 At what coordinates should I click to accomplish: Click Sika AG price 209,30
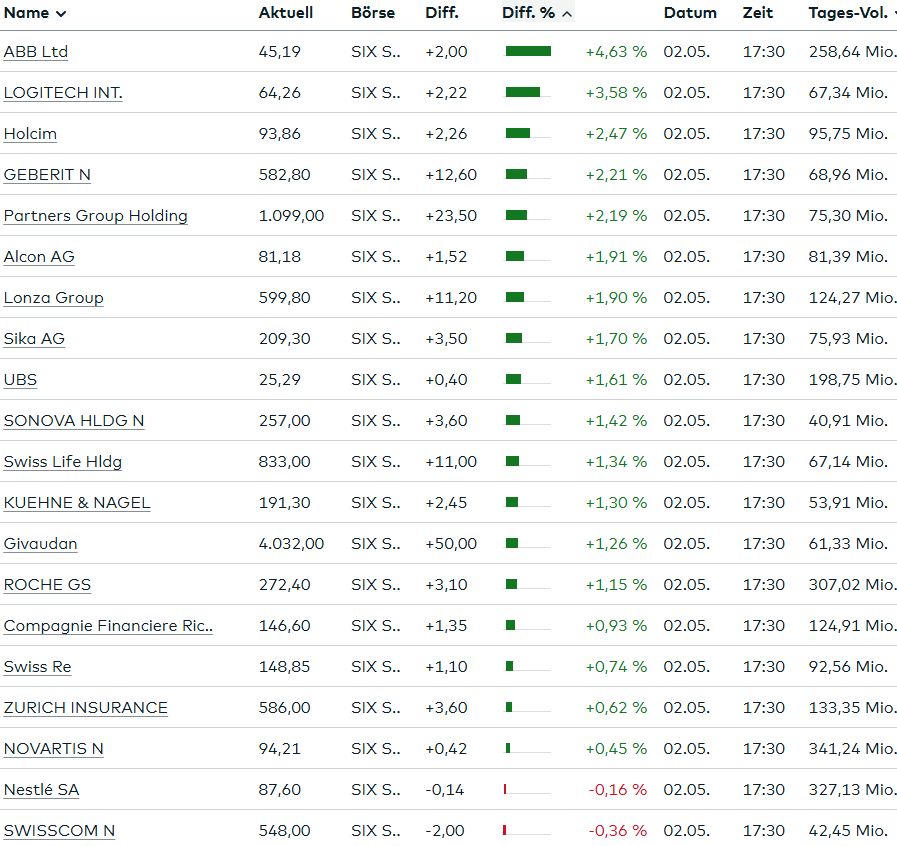coord(284,339)
